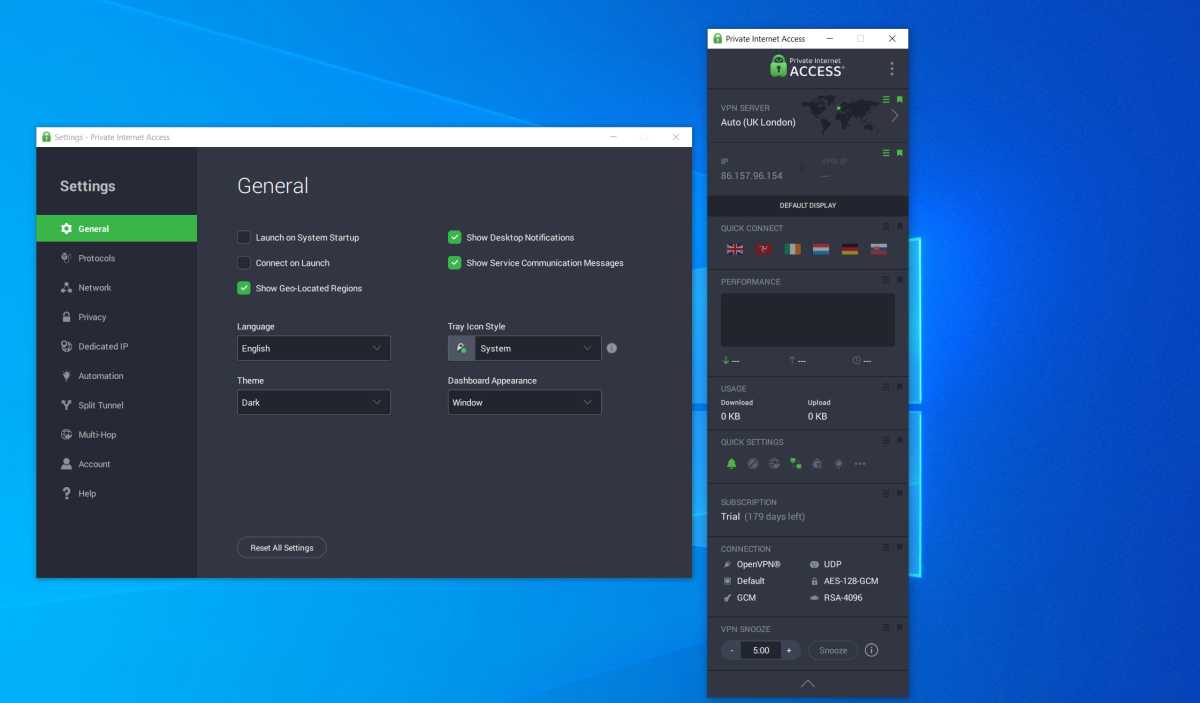
Task: Click the Subscription tile's bookmark icon
Action: click(x=900, y=494)
